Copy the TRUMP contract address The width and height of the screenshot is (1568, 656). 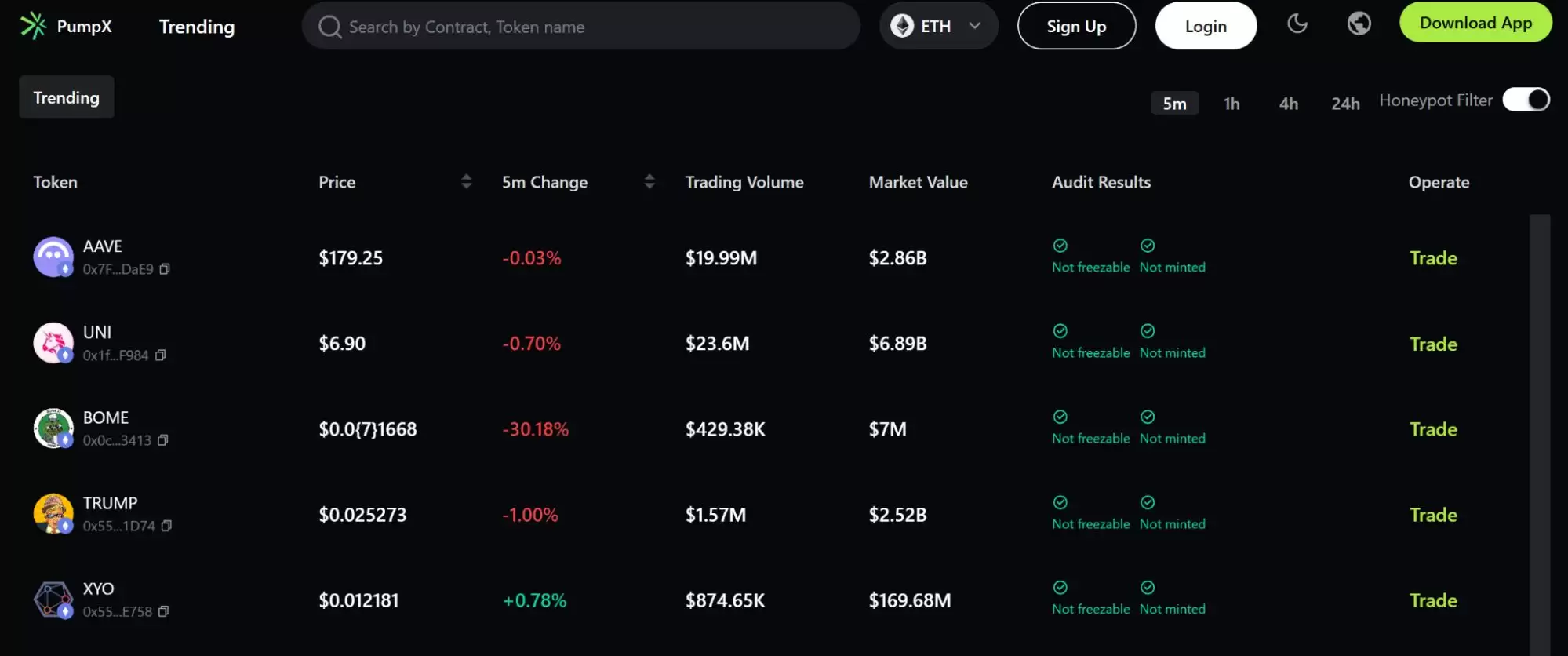pos(166,526)
